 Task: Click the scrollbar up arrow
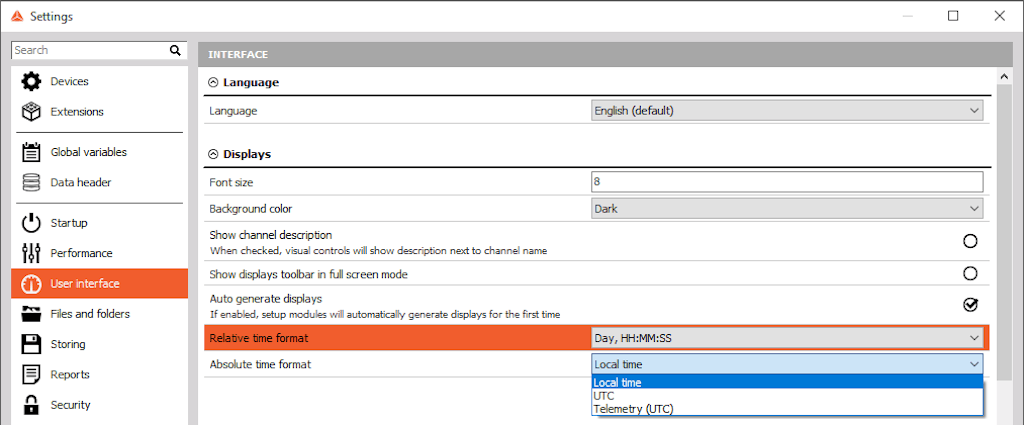1004,77
